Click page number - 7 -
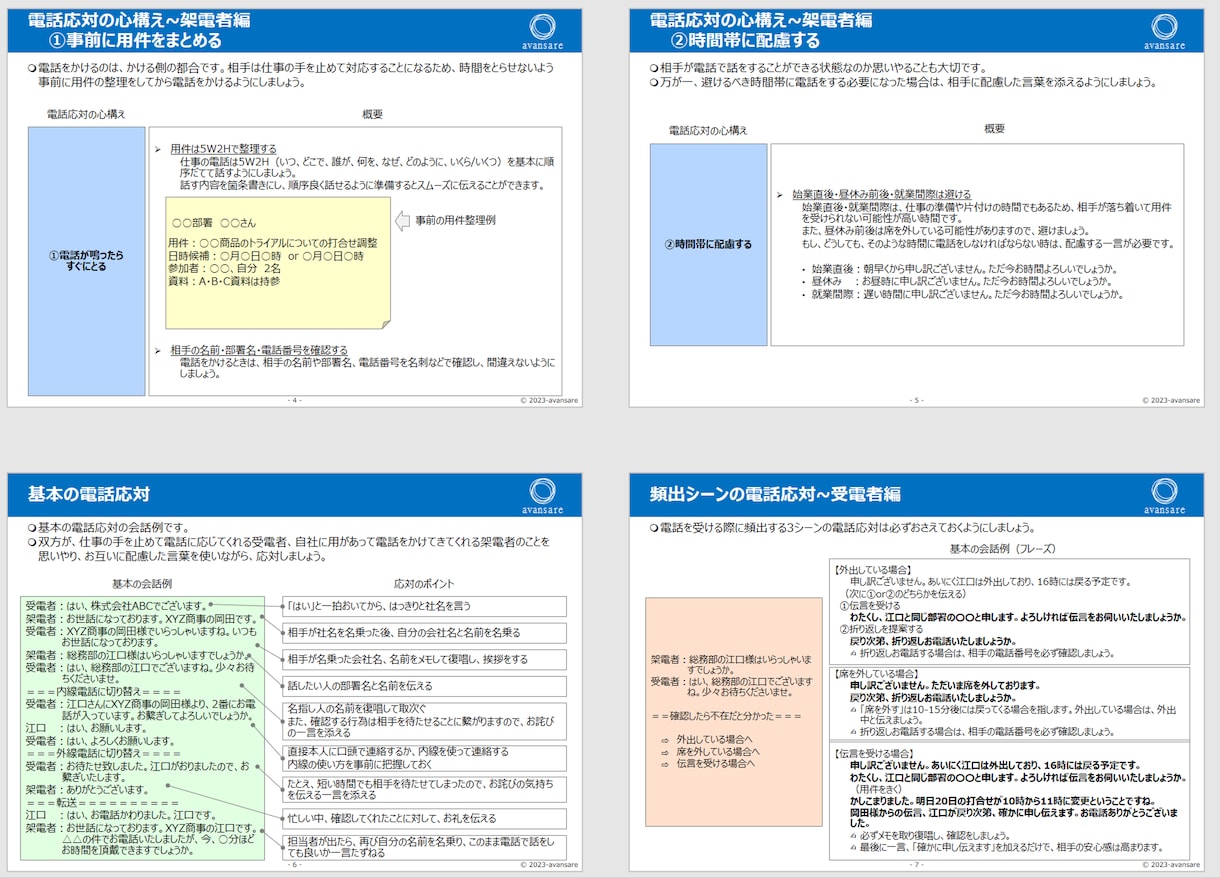 [916, 864]
